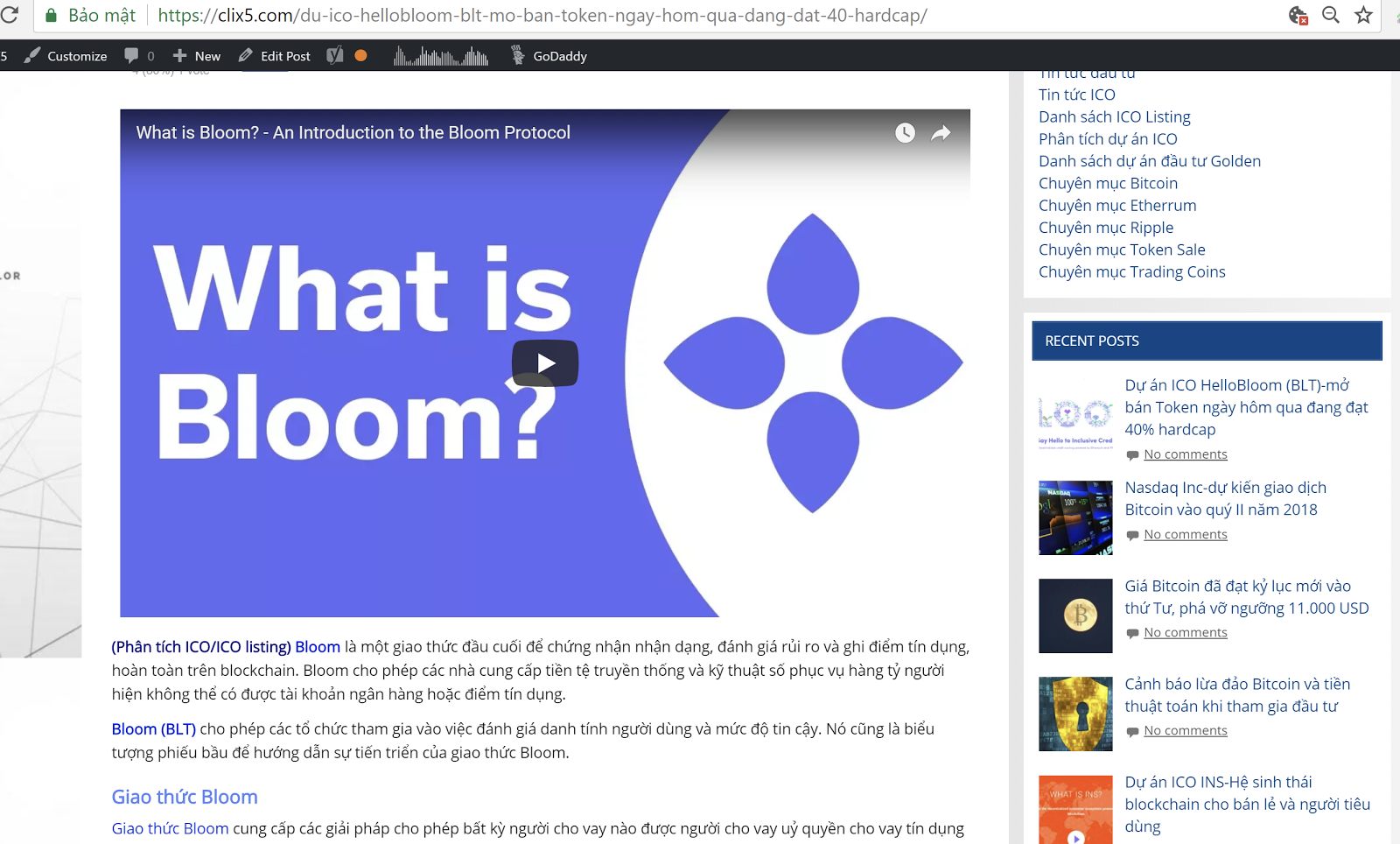Open No comments under HelloBloom post
The height and width of the screenshot is (844, 1400).
[1185, 454]
